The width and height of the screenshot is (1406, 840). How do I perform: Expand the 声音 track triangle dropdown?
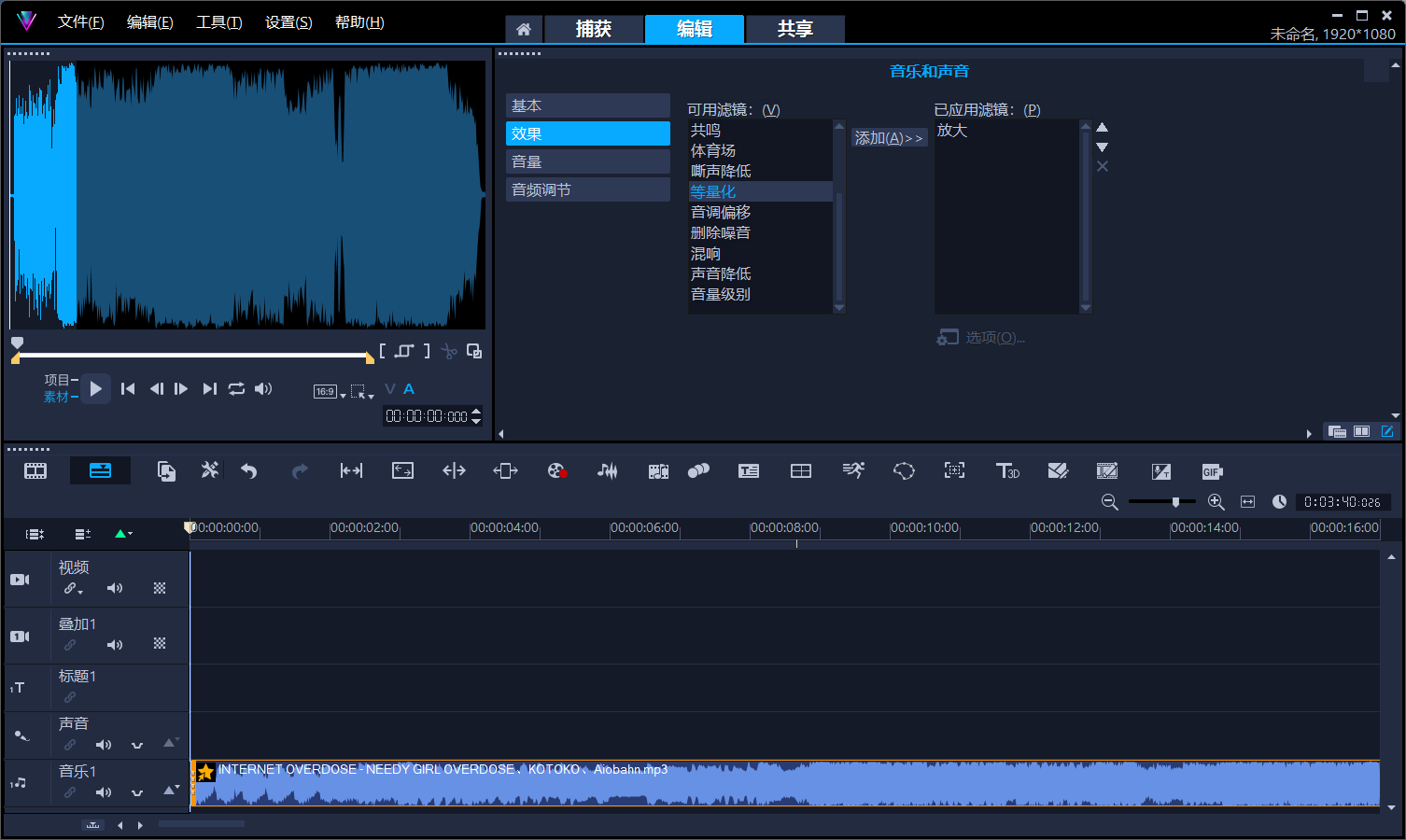point(171,743)
